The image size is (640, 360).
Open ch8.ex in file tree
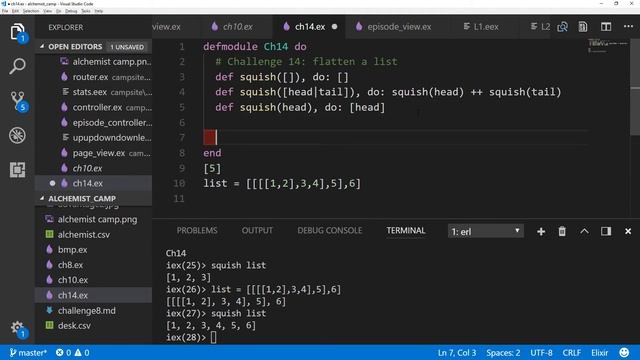pos(94,265)
